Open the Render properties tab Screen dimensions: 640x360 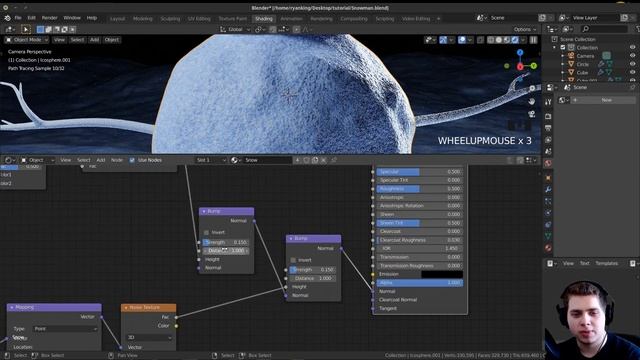click(548, 116)
